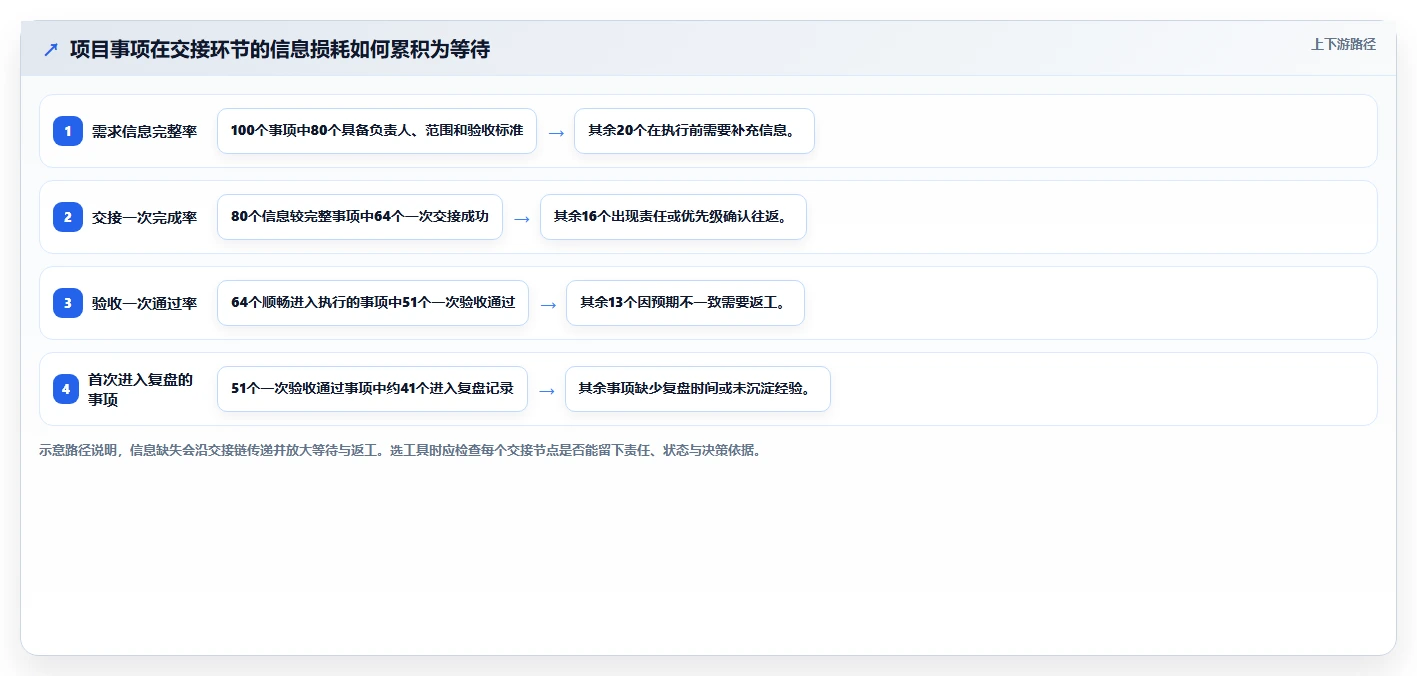Click the 上下游路径 label at top right
Image resolution: width=1417 pixels, height=676 pixels.
pyautogui.click(x=1343, y=44)
